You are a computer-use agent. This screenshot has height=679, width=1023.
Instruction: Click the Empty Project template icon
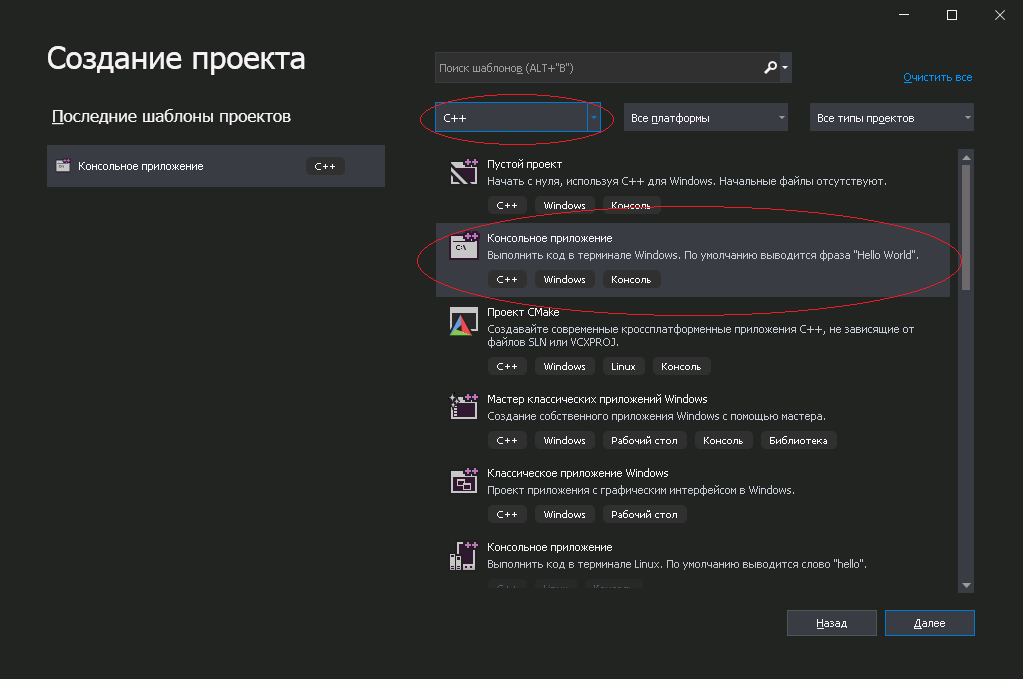(464, 172)
